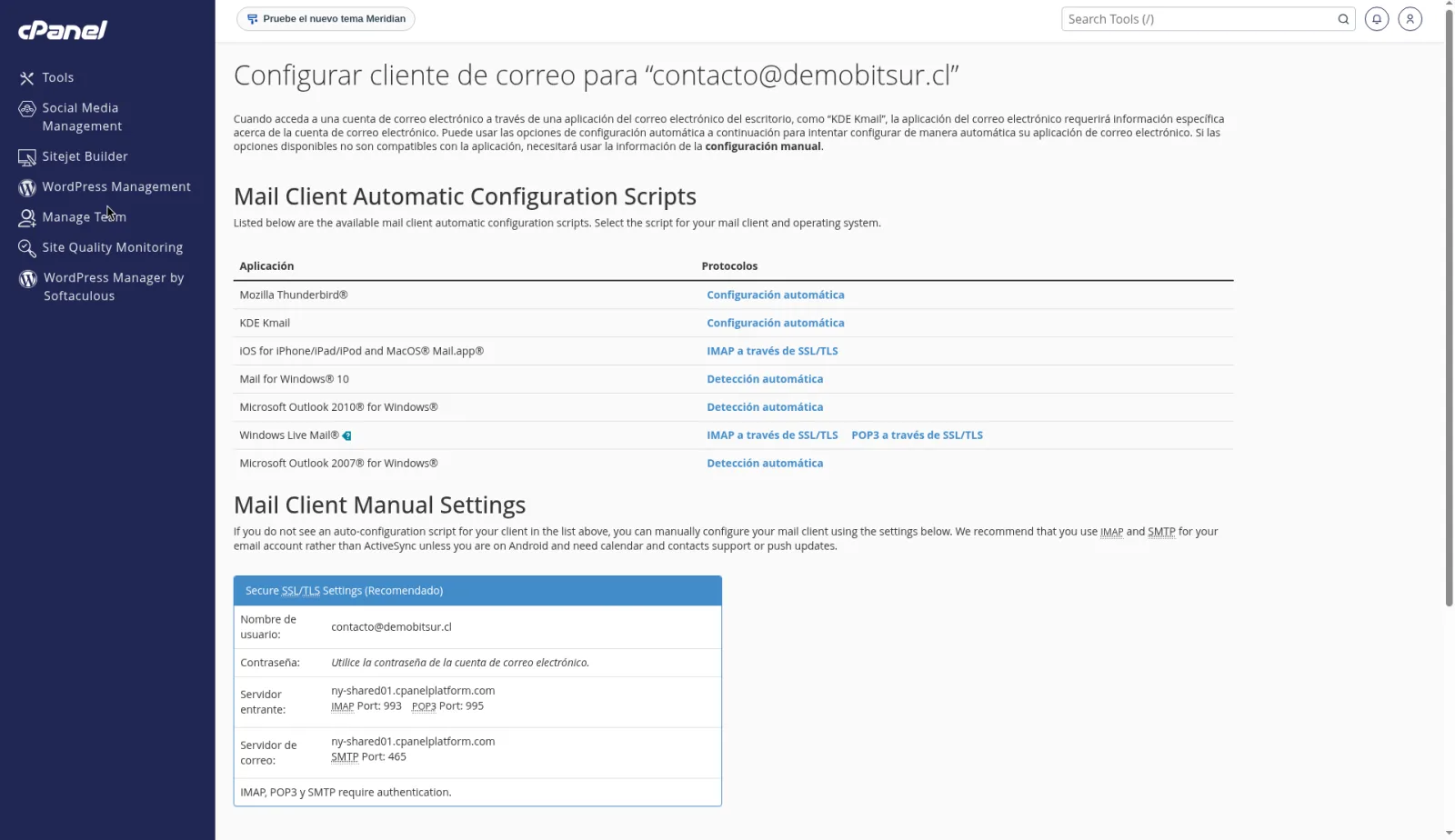The width and height of the screenshot is (1455, 840).
Task: Click 'configuración manual' bold text
Action: click(x=762, y=146)
